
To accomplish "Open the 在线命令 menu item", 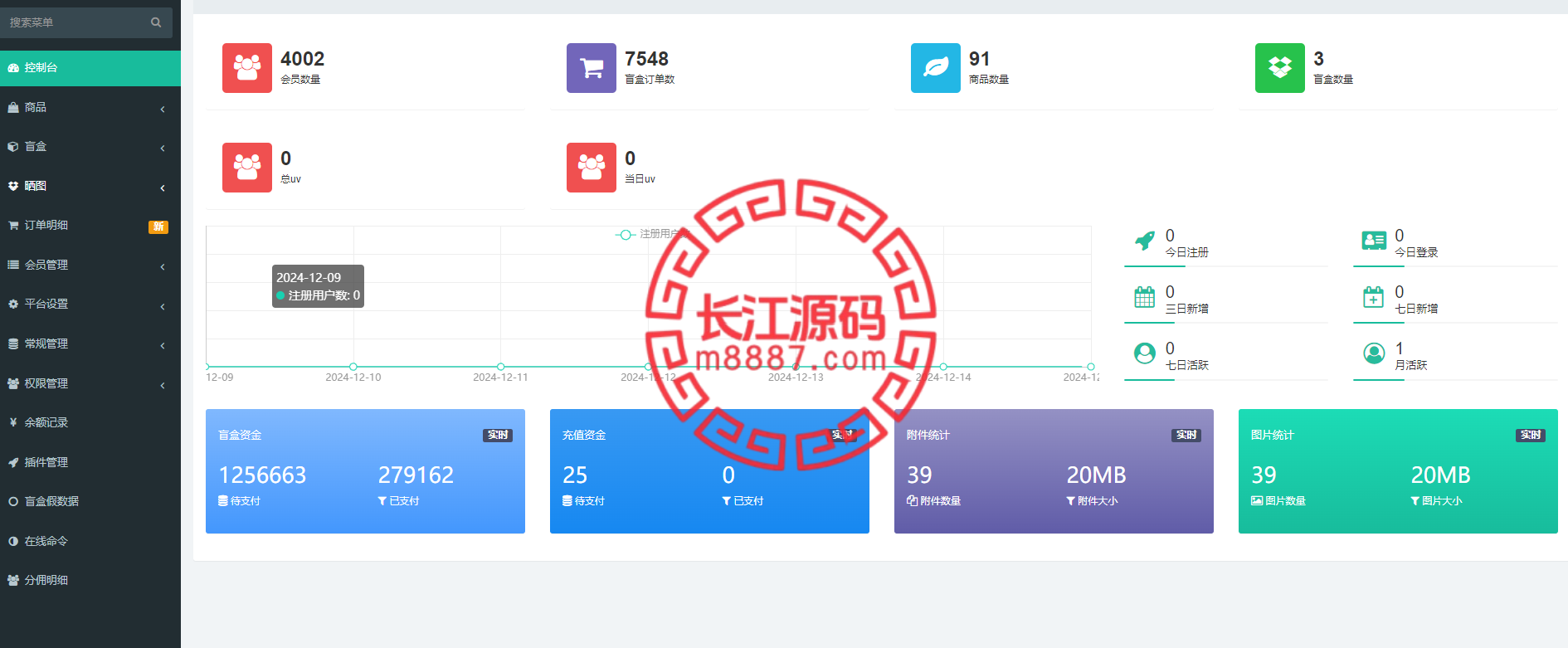I will pyautogui.click(x=90, y=542).
